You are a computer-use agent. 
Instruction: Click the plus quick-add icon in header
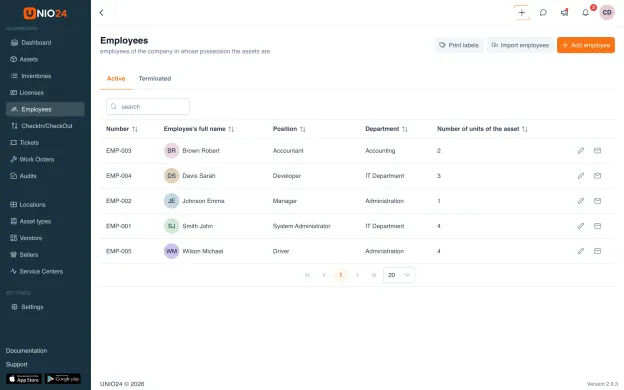(x=522, y=13)
